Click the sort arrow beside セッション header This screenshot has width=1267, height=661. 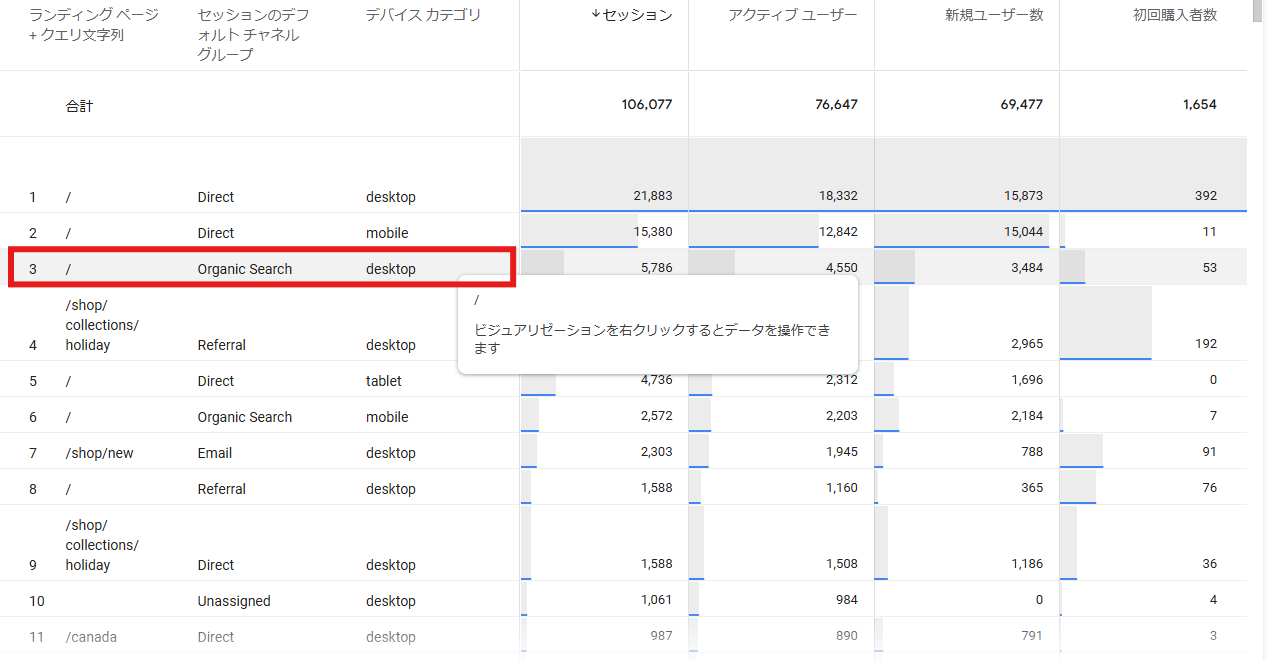click(x=596, y=16)
